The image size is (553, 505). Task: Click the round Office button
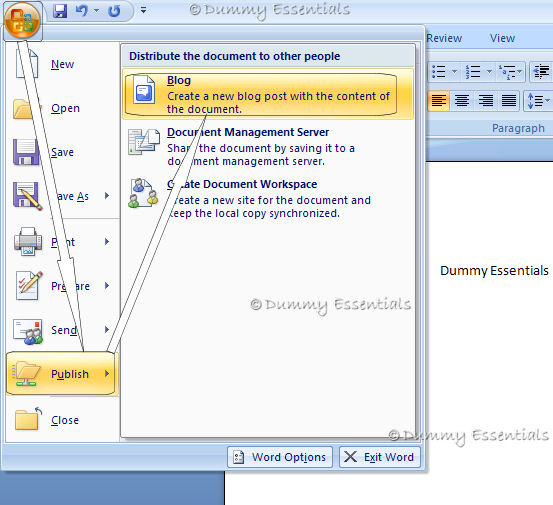tap(22, 20)
